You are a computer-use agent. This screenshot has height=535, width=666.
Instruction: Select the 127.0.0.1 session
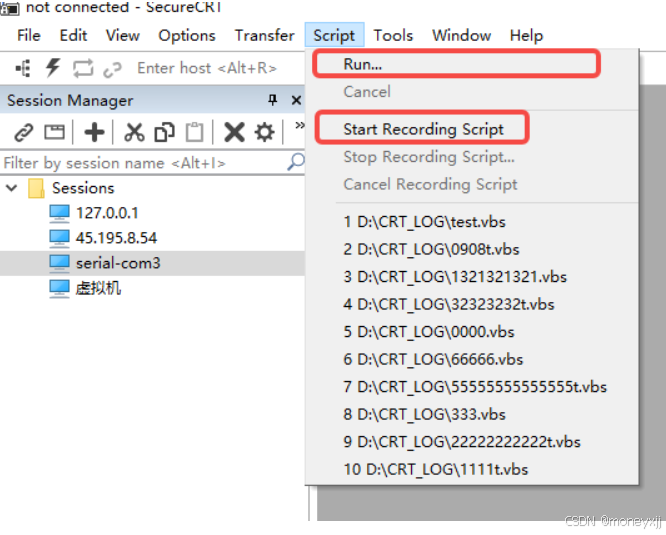pos(107,213)
